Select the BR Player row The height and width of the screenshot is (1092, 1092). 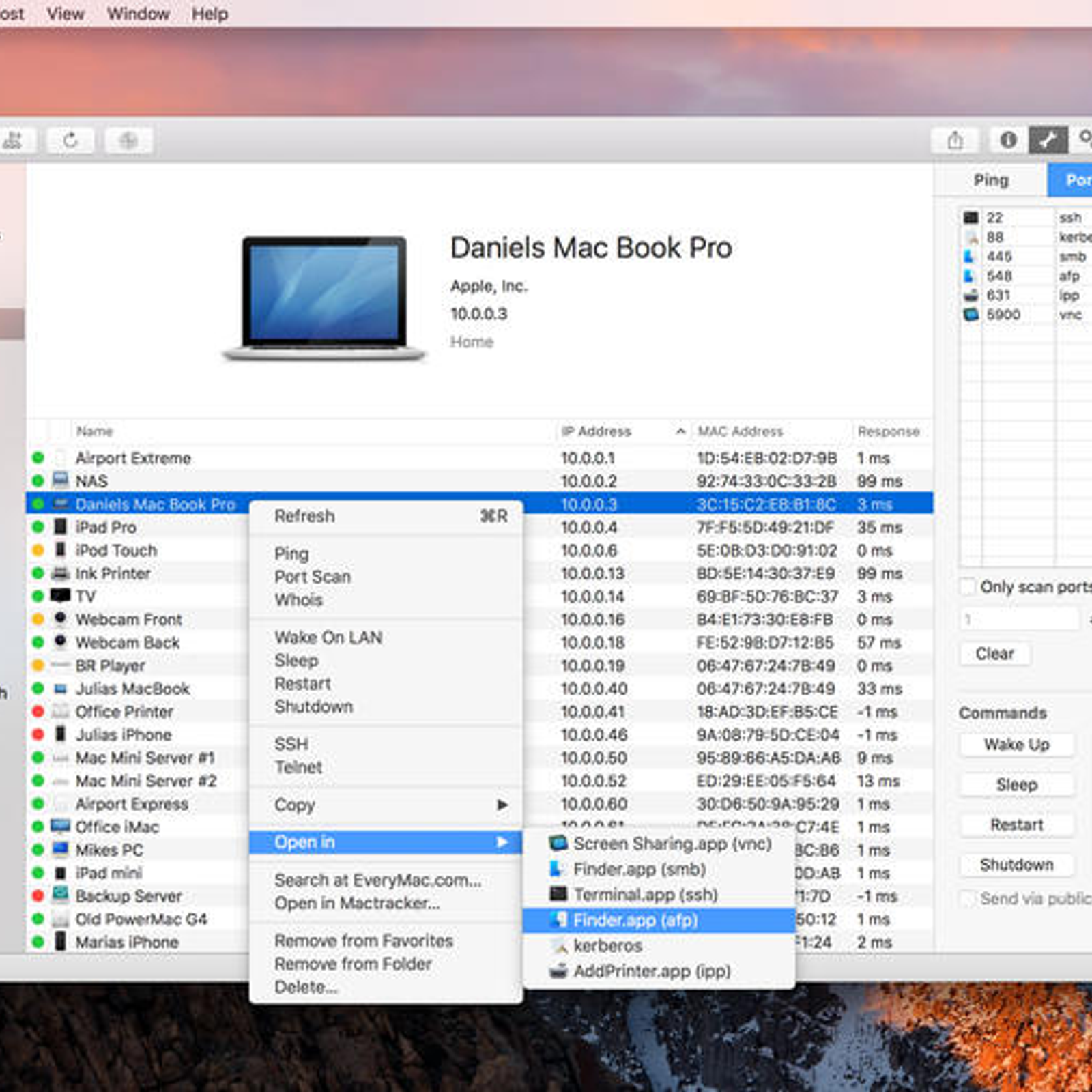[x=479, y=665]
